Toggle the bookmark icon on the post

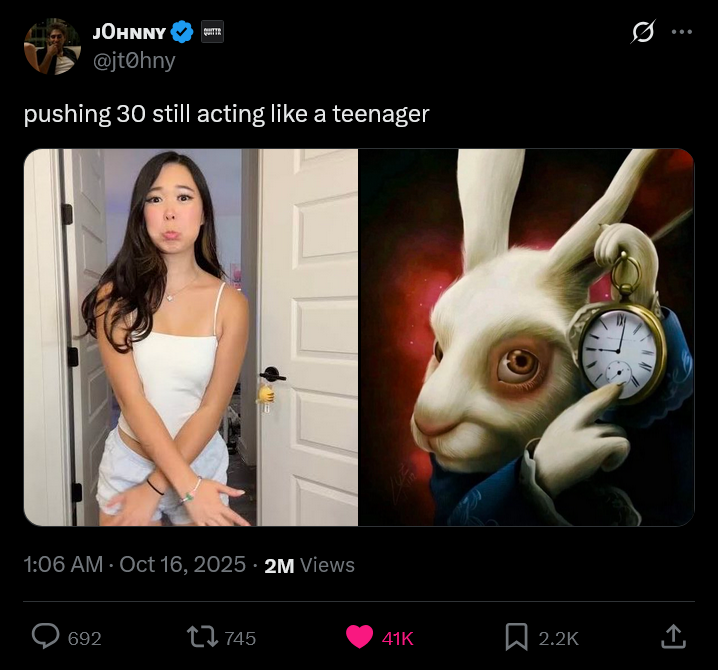(517, 637)
